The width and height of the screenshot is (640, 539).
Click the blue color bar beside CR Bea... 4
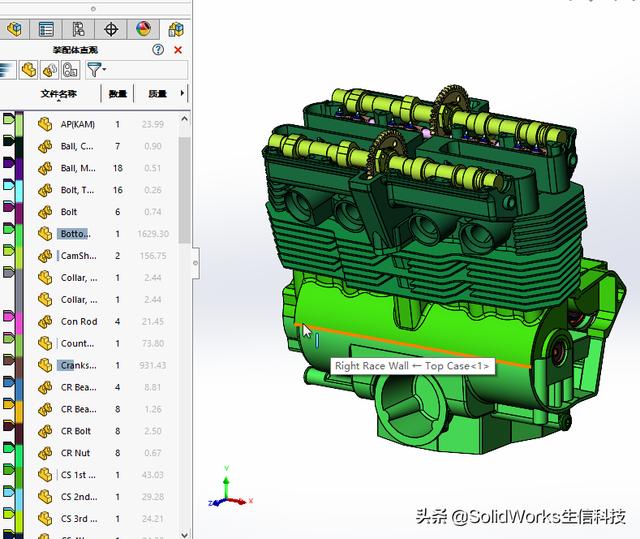coord(19,387)
